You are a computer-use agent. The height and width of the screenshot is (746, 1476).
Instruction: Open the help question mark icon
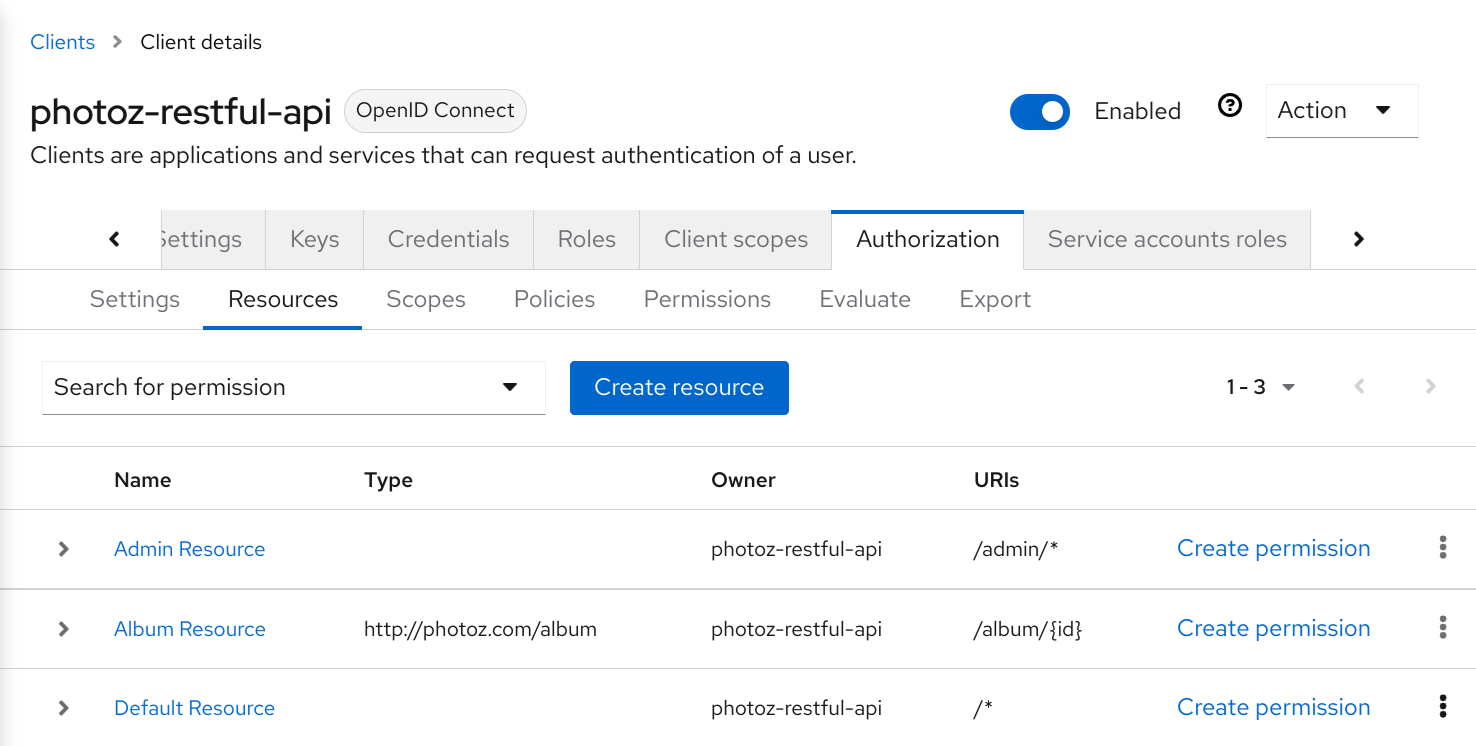point(1230,106)
